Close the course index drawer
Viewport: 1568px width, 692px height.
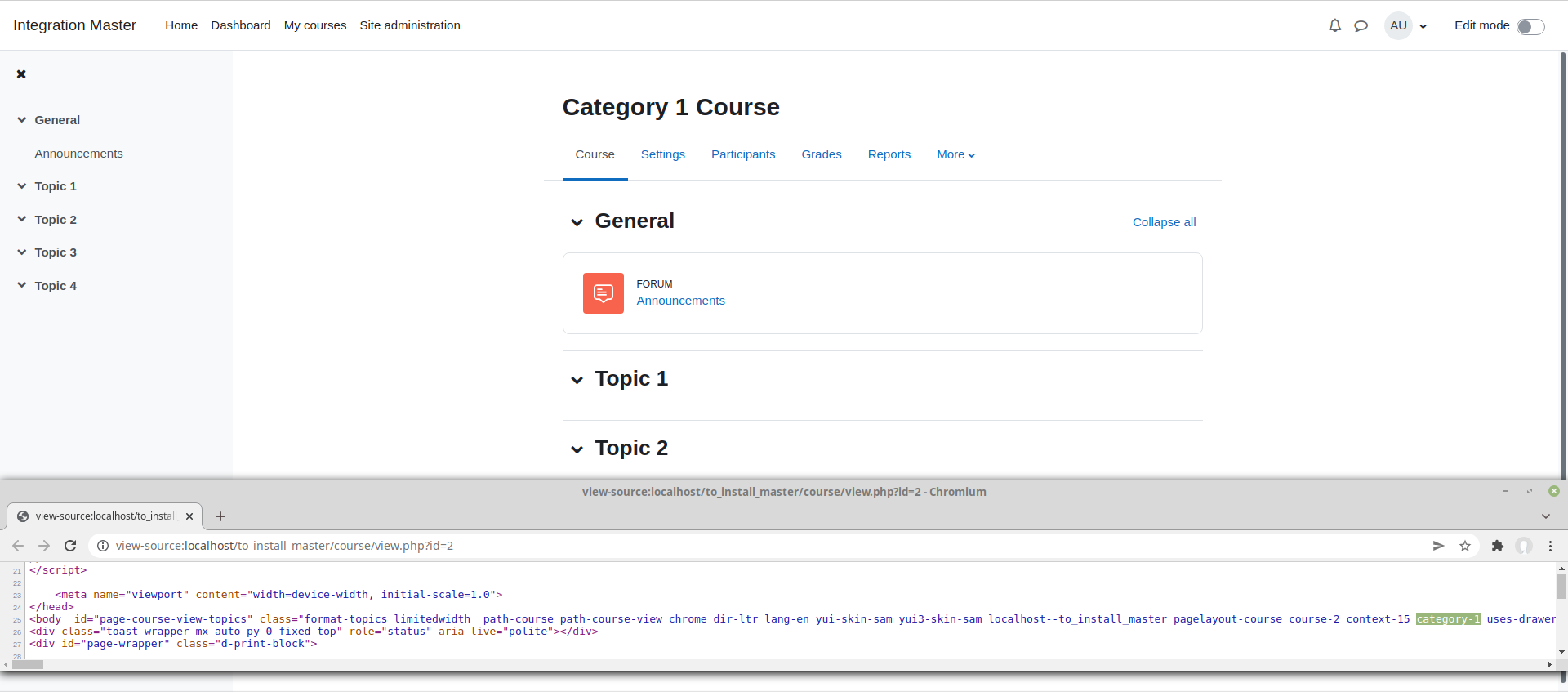click(x=21, y=74)
